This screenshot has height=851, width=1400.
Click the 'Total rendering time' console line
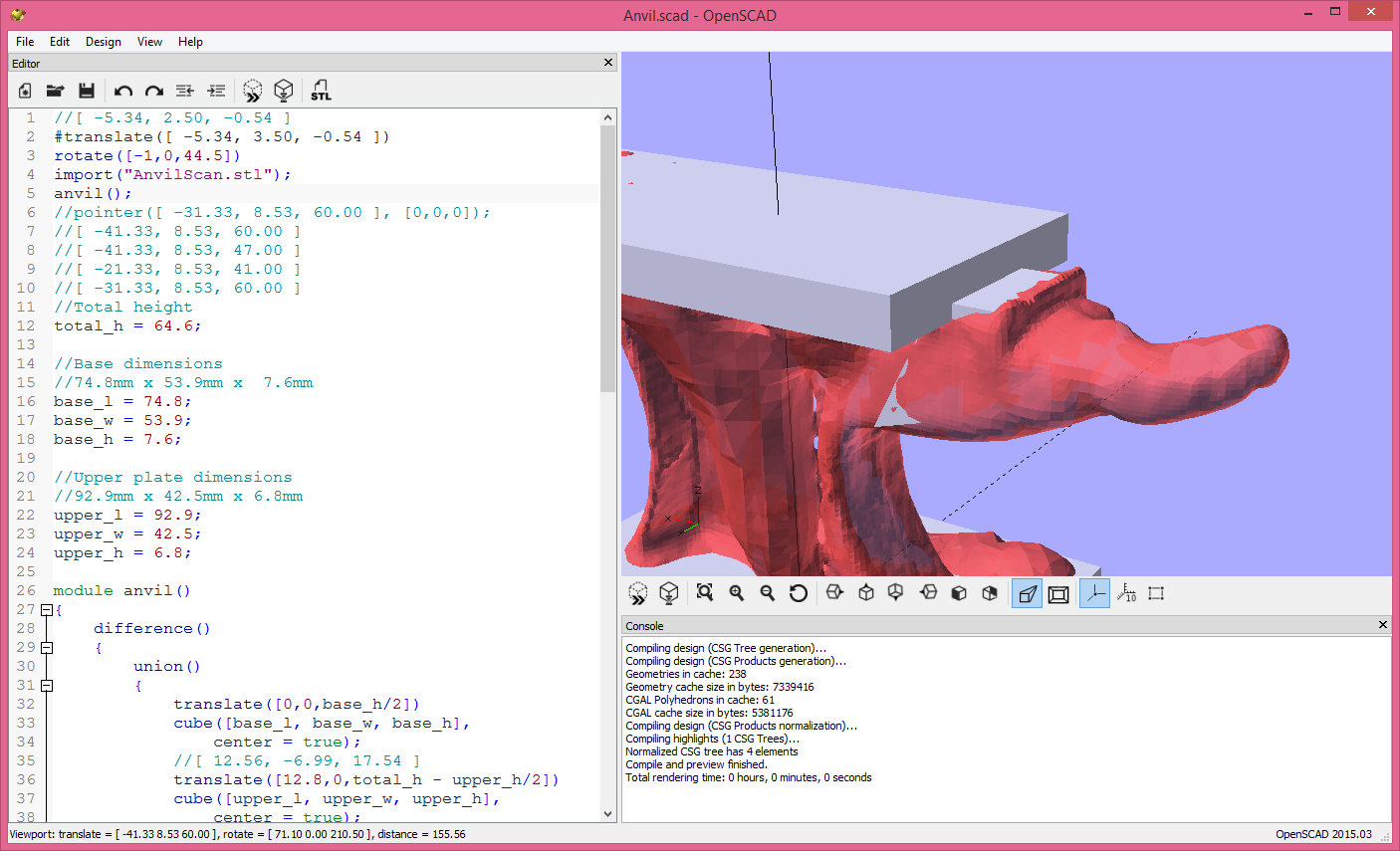tap(749, 777)
